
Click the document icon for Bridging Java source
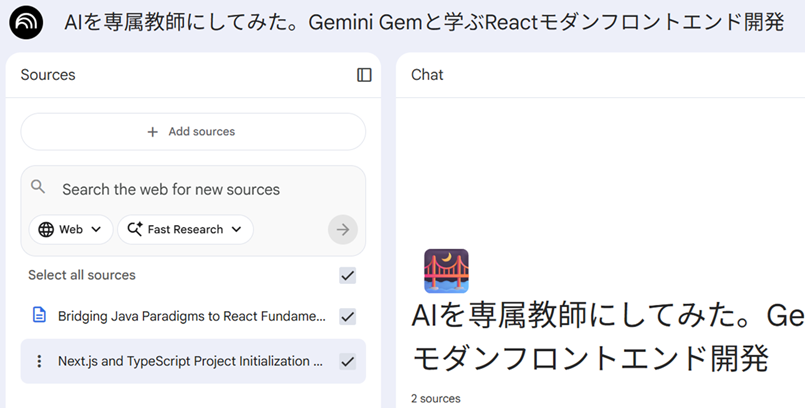(x=39, y=316)
